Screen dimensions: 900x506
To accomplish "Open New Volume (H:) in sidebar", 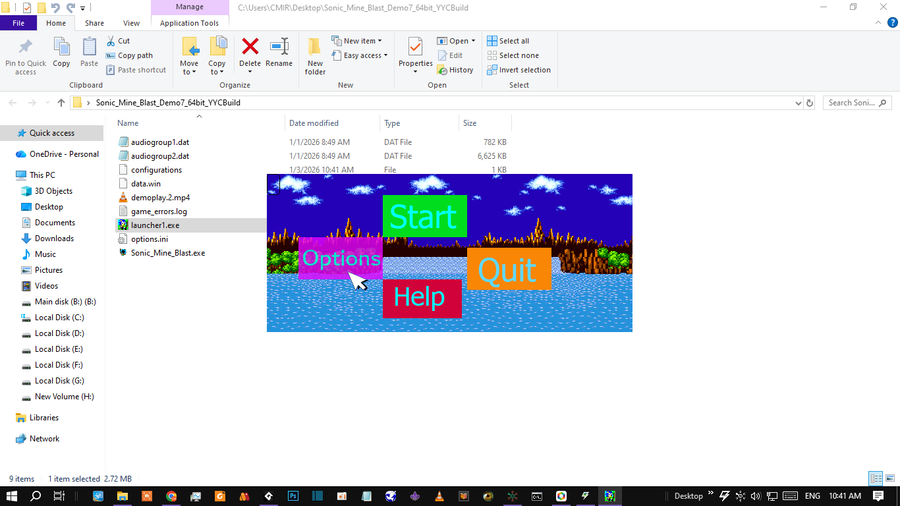I will [64, 396].
